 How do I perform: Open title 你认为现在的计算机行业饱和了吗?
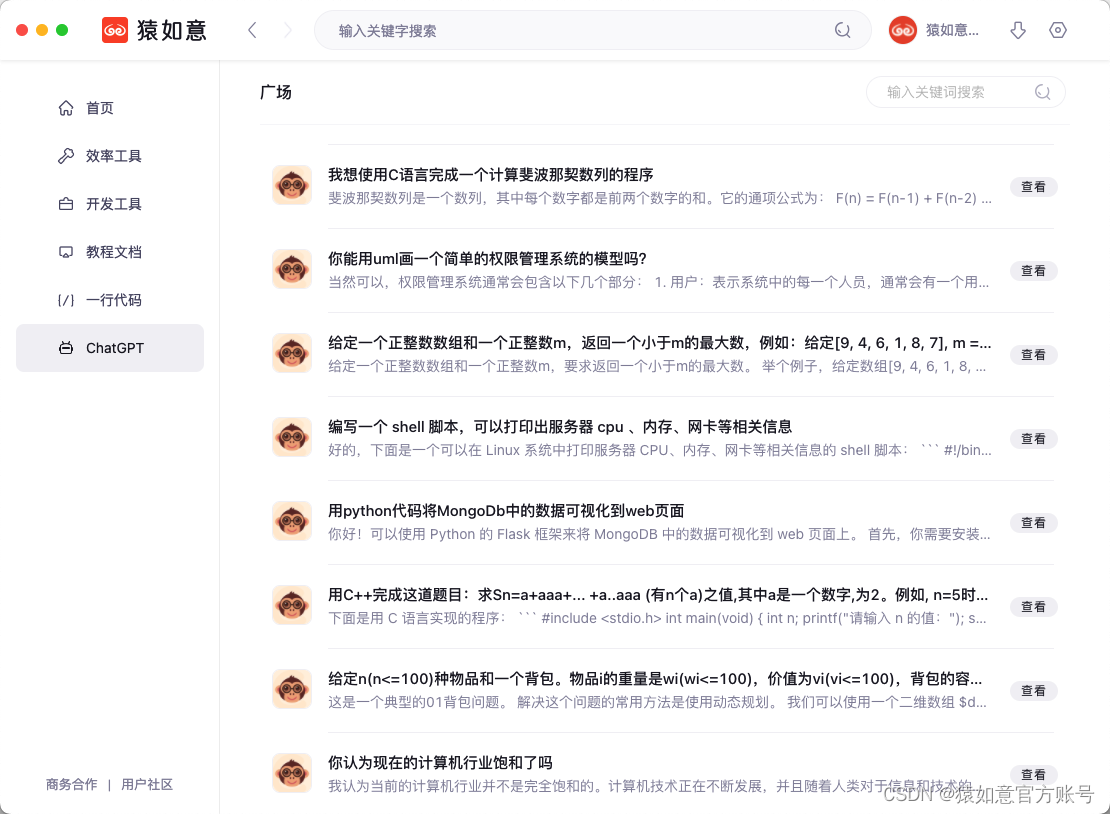[440, 763]
